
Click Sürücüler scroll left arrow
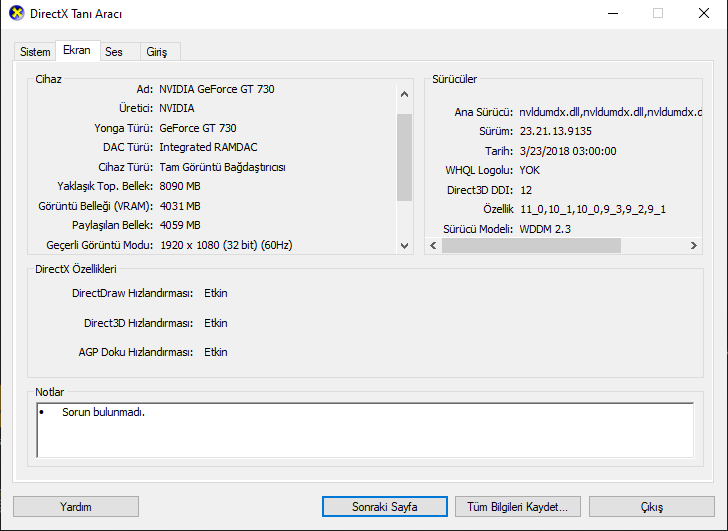coord(433,246)
